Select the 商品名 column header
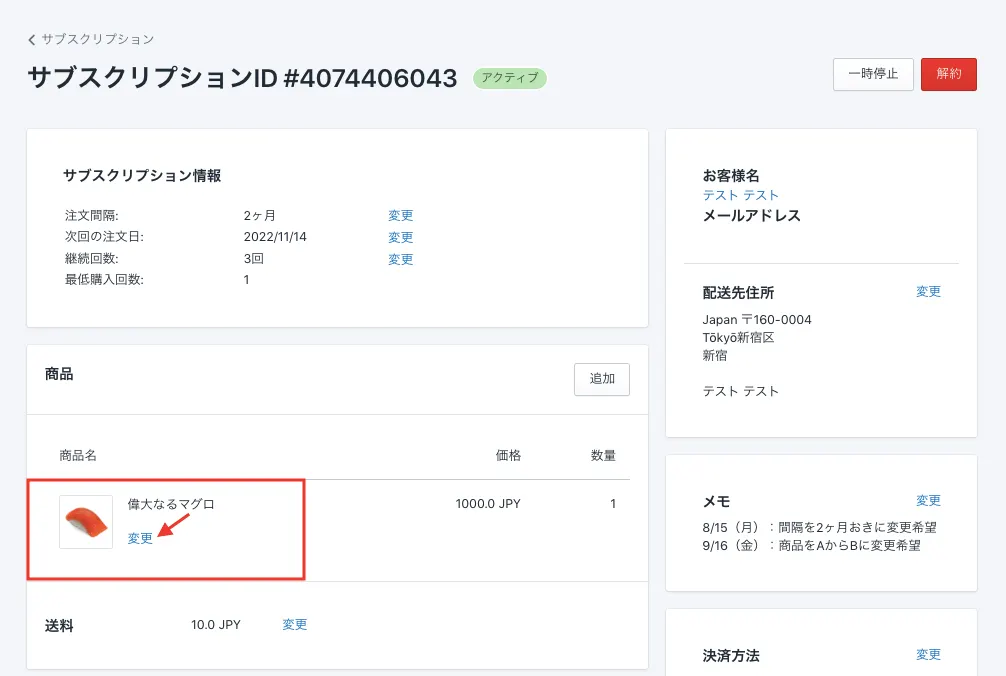Image resolution: width=1006 pixels, height=676 pixels. coord(78,455)
